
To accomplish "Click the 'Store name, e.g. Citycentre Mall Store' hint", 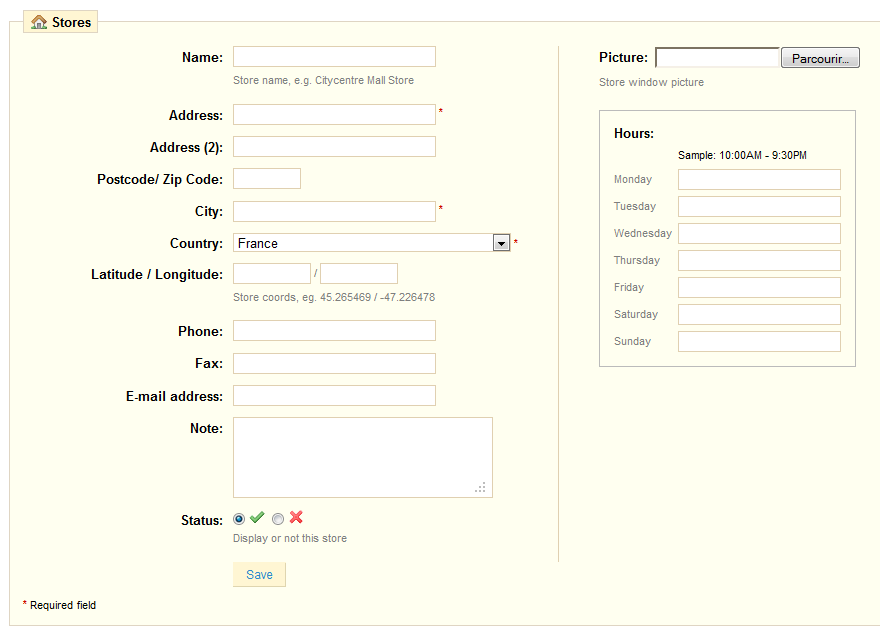I will point(323,80).
